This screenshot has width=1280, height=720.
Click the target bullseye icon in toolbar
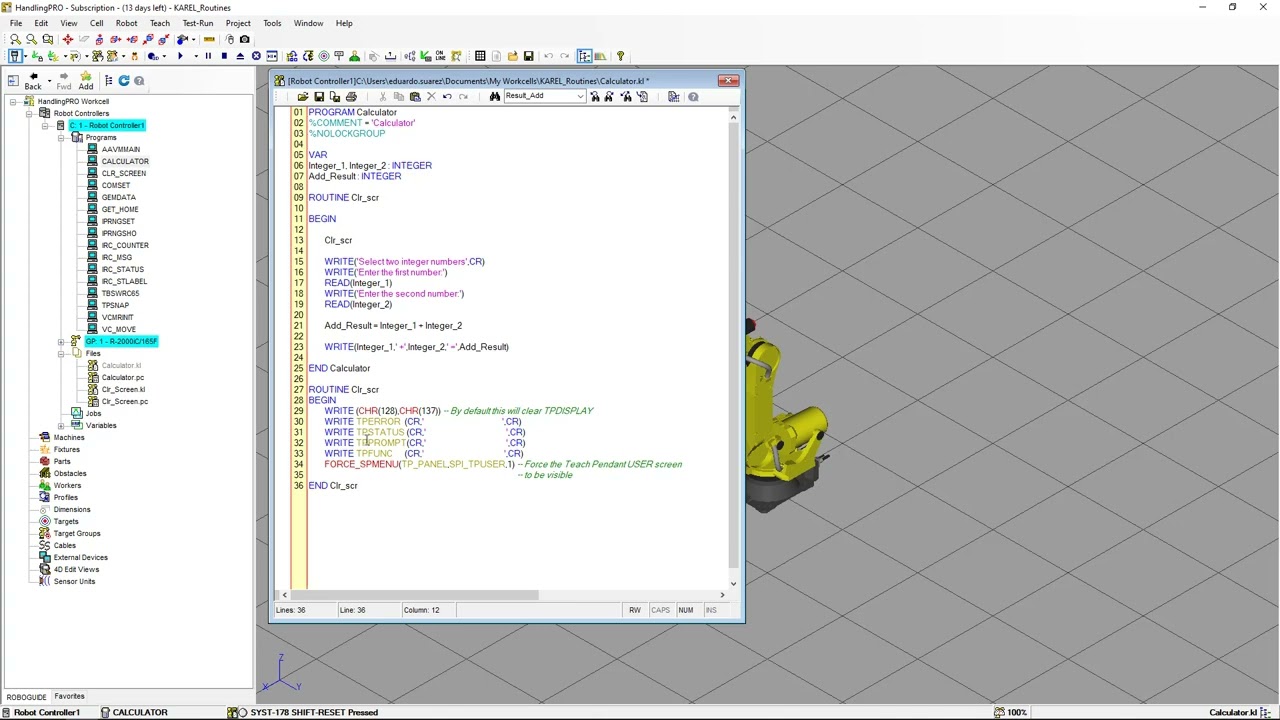(324, 56)
